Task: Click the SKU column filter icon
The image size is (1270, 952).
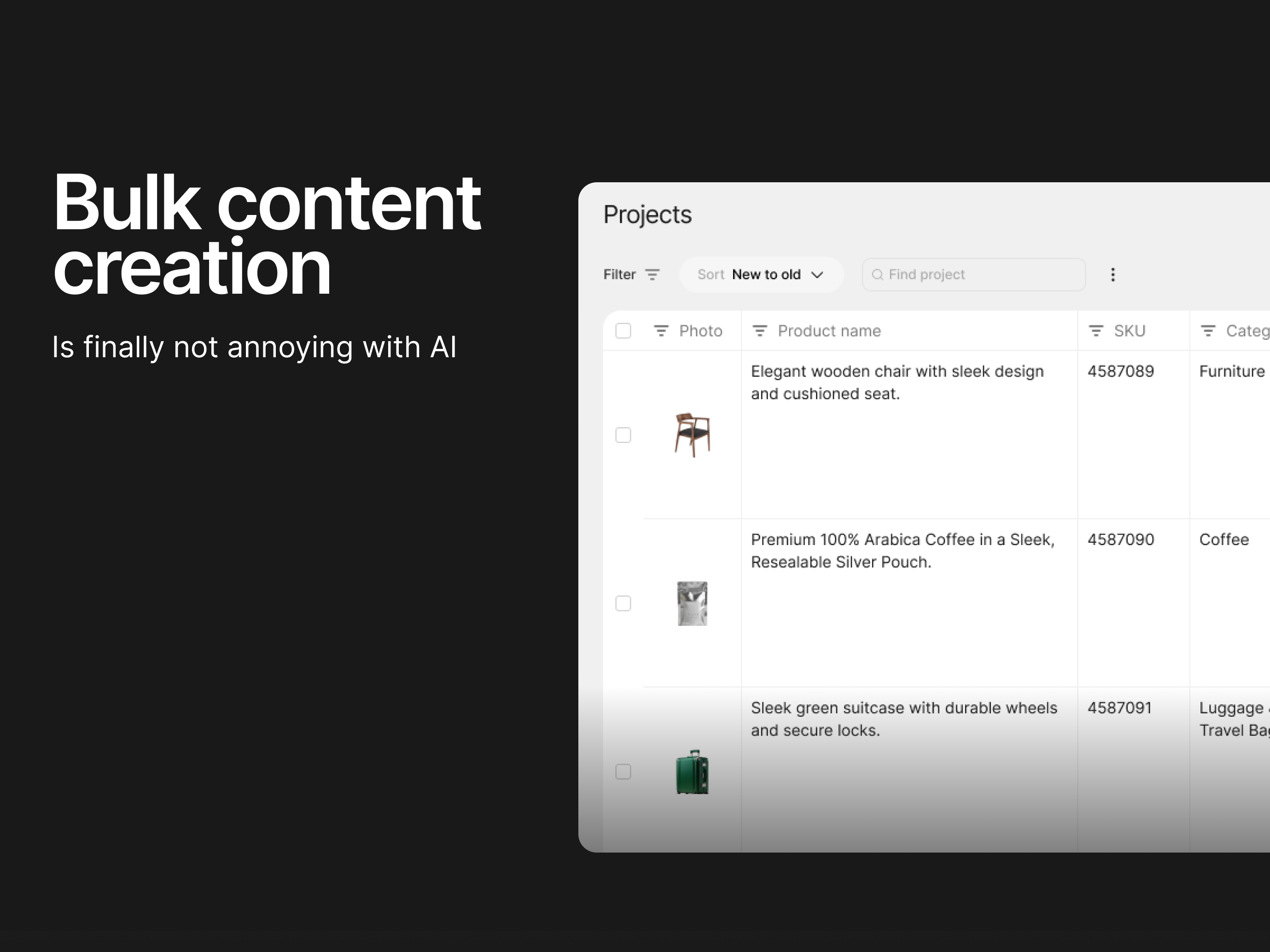Action: pyautogui.click(x=1095, y=331)
